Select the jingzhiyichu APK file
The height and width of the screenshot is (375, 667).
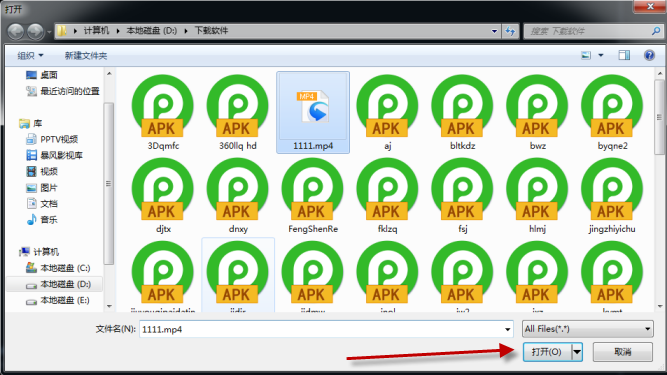(x=612, y=196)
